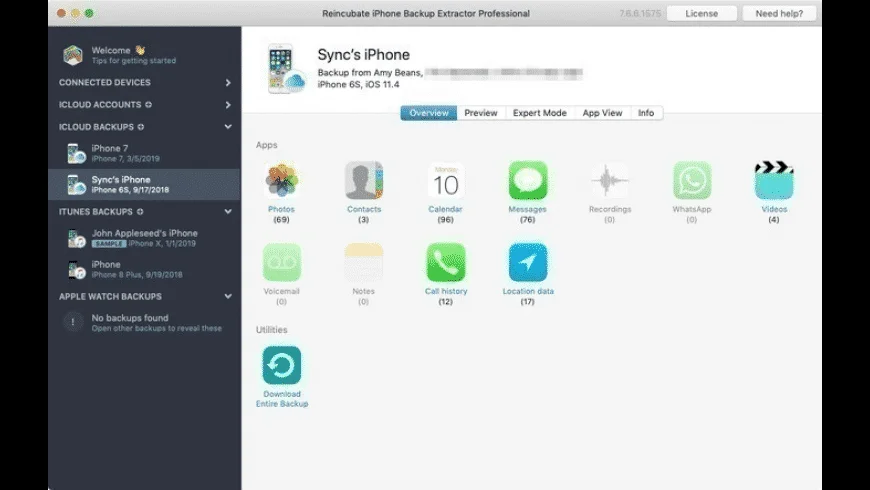Switch to the Info tab
This screenshot has height=490, width=870.
coord(646,113)
